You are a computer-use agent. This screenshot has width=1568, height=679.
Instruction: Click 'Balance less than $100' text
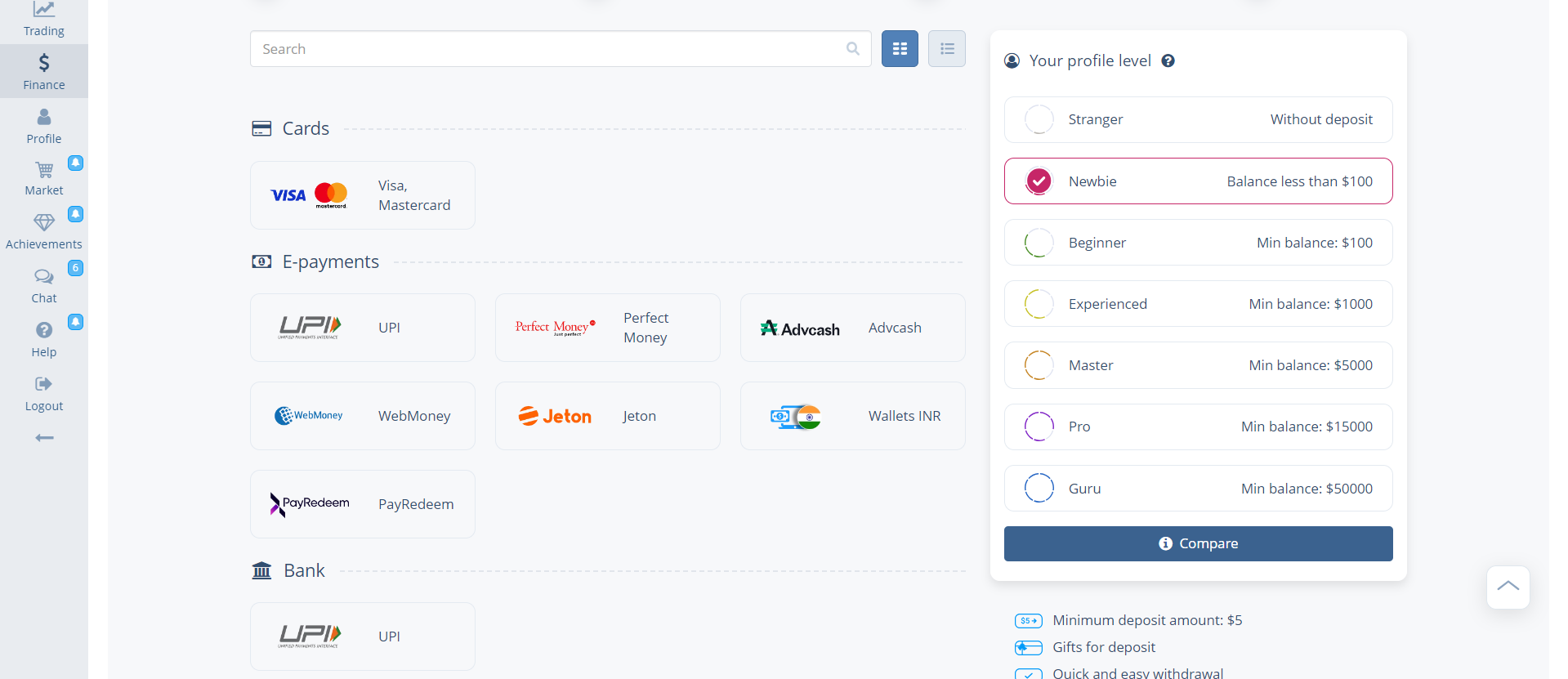click(x=1299, y=181)
